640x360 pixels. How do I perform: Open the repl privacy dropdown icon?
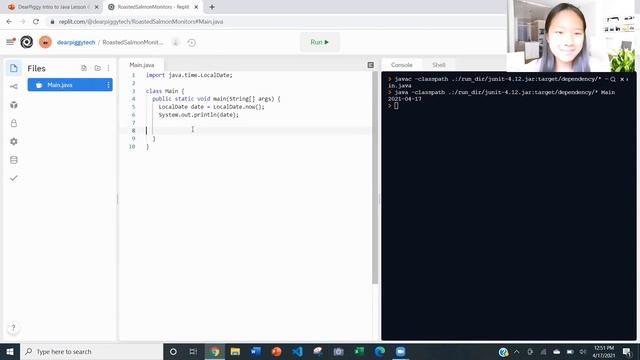click(x=176, y=42)
